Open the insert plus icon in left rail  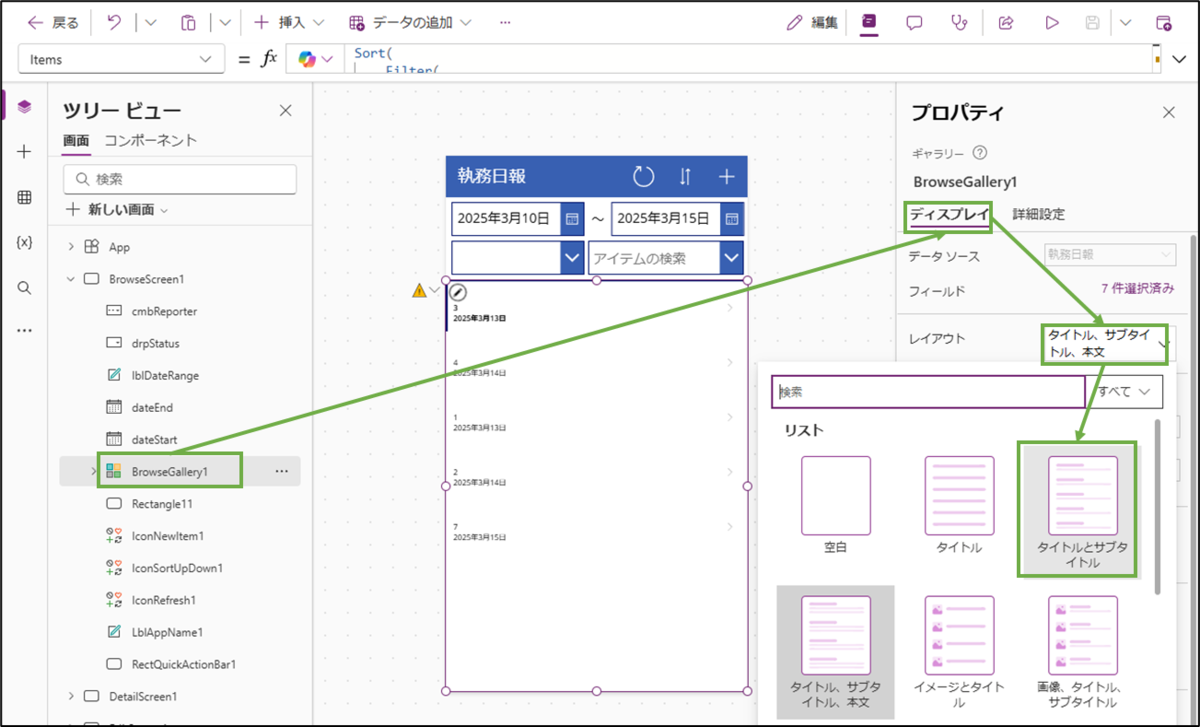point(24,152)
